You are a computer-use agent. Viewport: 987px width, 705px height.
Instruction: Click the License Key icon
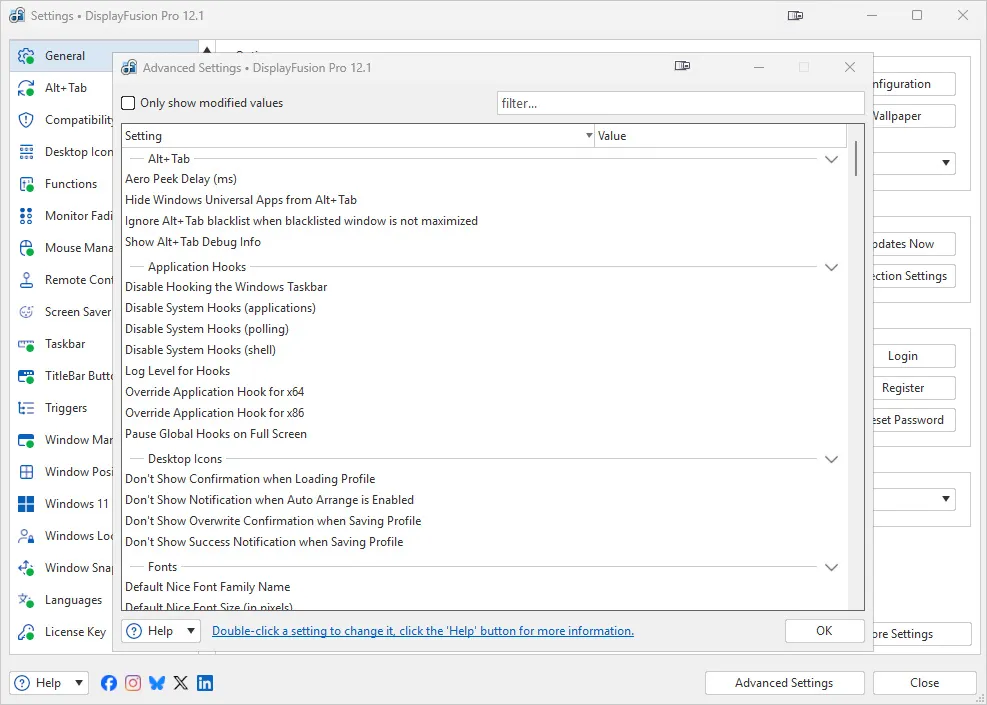click(26, 632)
